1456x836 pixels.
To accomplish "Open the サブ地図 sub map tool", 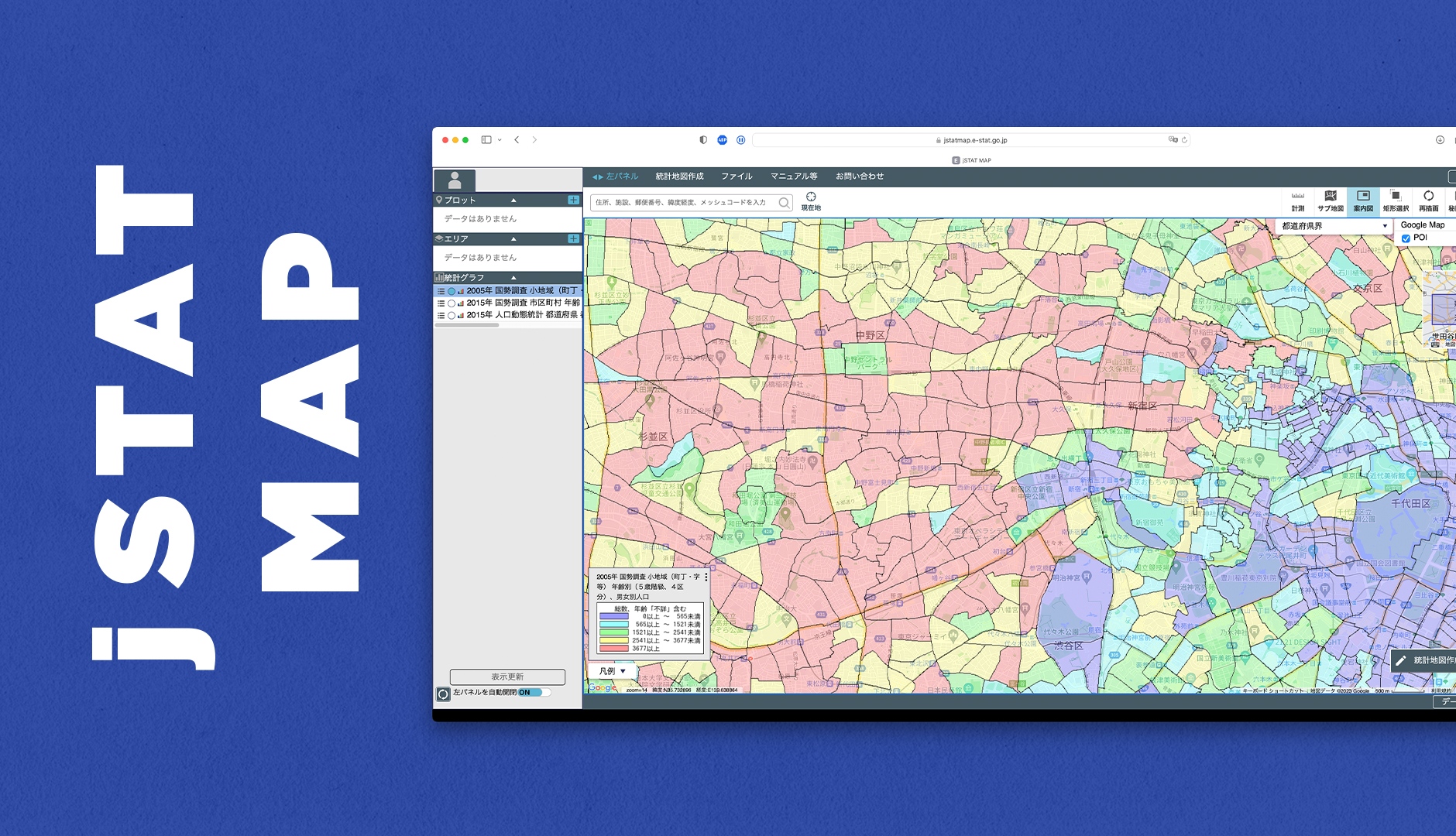I will pos(1331,201).
